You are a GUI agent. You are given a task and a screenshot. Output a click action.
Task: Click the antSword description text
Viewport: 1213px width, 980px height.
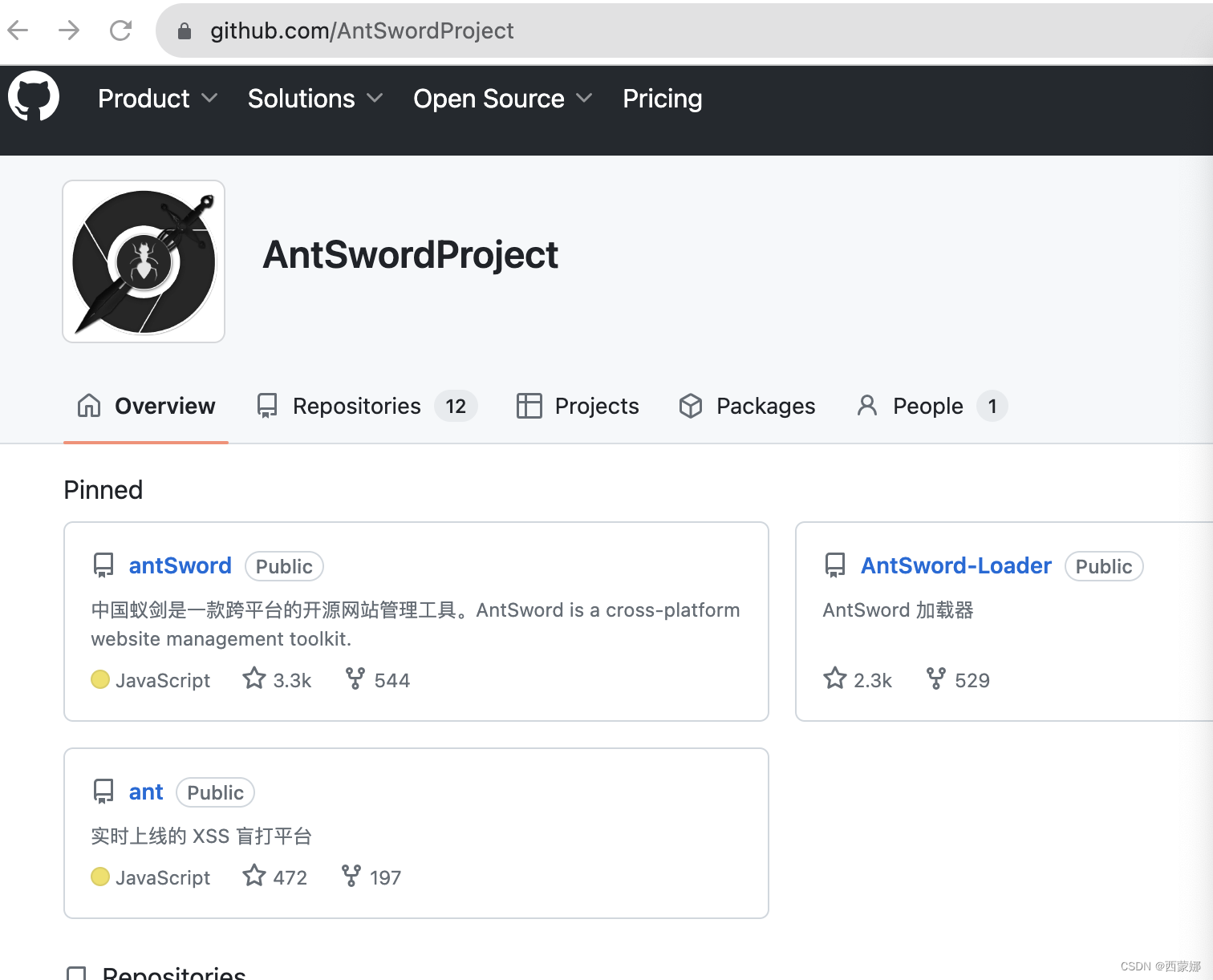tap(416, 624)
